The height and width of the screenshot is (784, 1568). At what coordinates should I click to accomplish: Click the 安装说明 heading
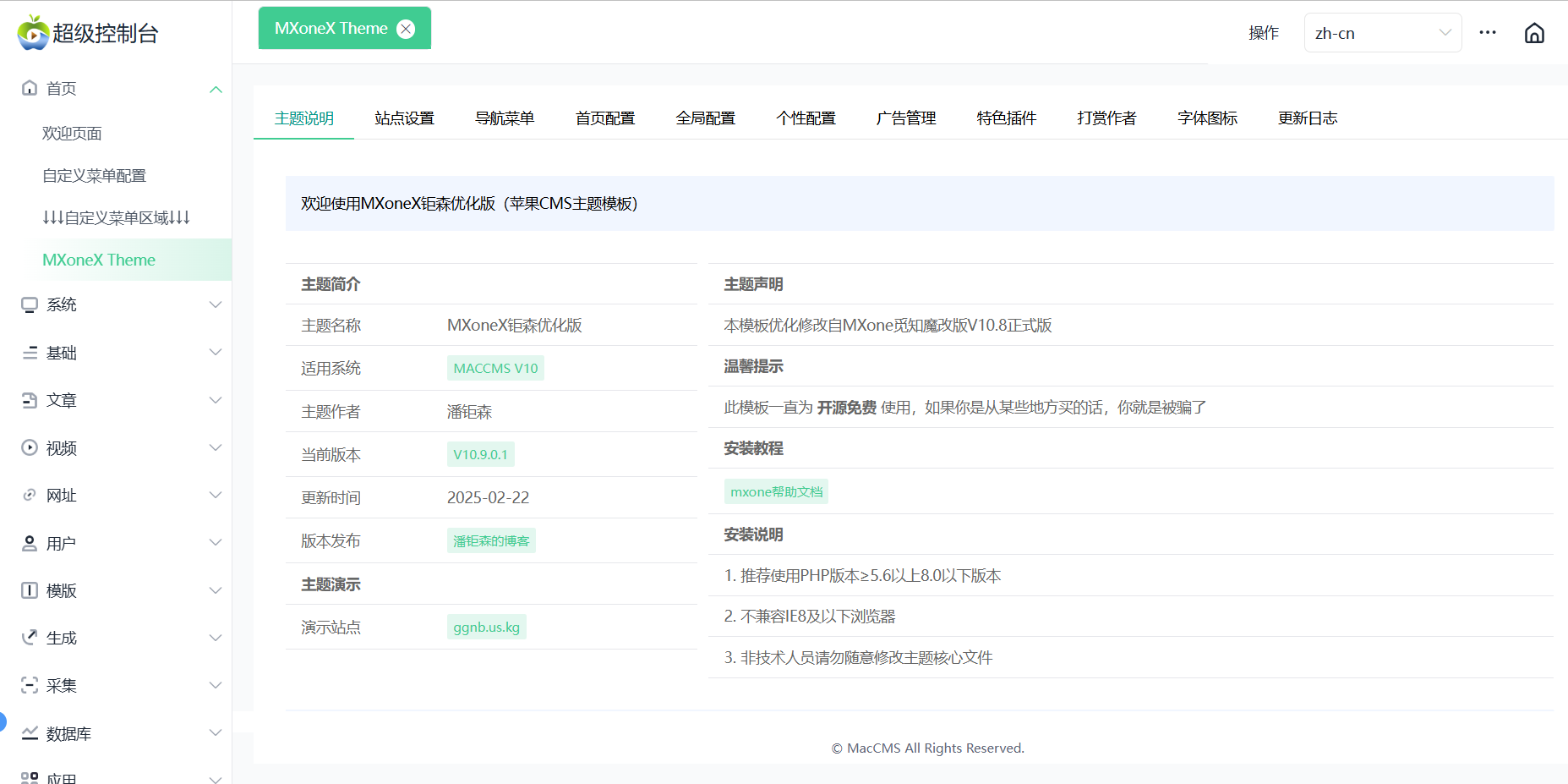tap(753, 535)
